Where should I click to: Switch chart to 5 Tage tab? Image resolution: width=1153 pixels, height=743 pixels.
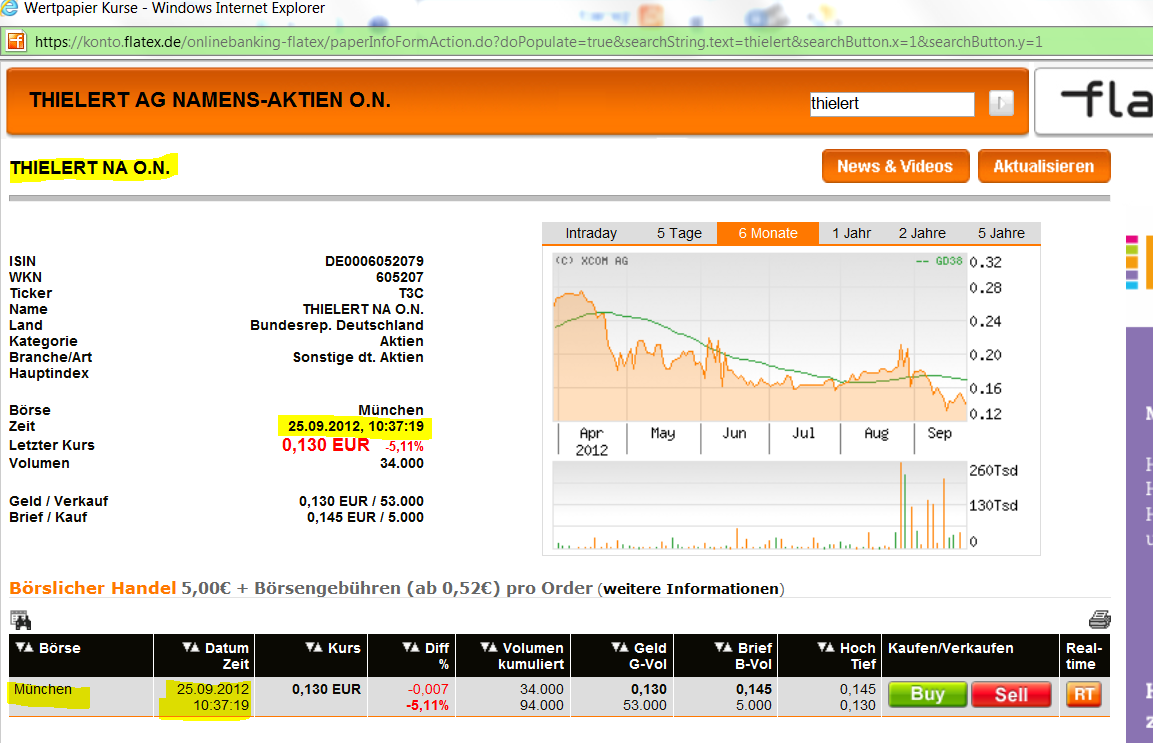tap(679, 233)
